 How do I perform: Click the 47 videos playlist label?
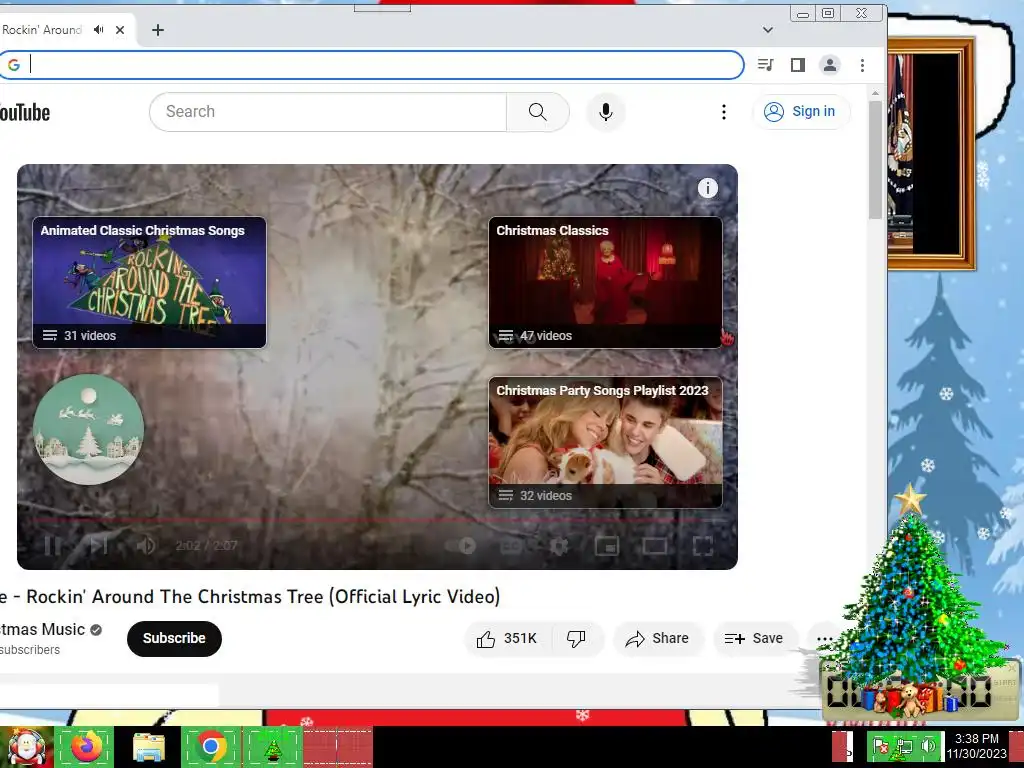click(546, 336)
